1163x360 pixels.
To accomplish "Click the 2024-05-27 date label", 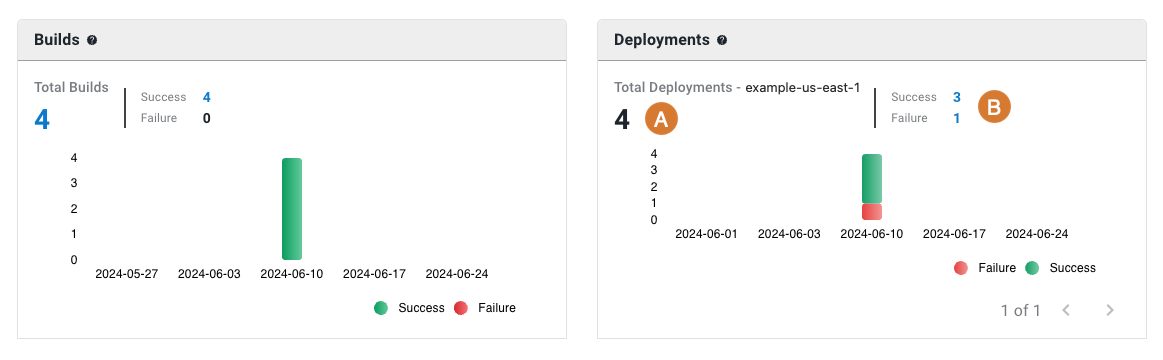I will pos(127,274).
